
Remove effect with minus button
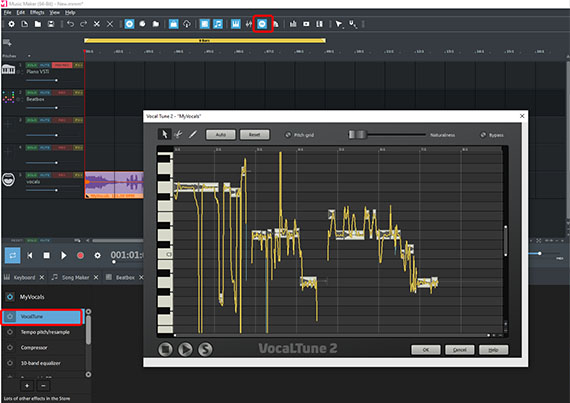43,386
